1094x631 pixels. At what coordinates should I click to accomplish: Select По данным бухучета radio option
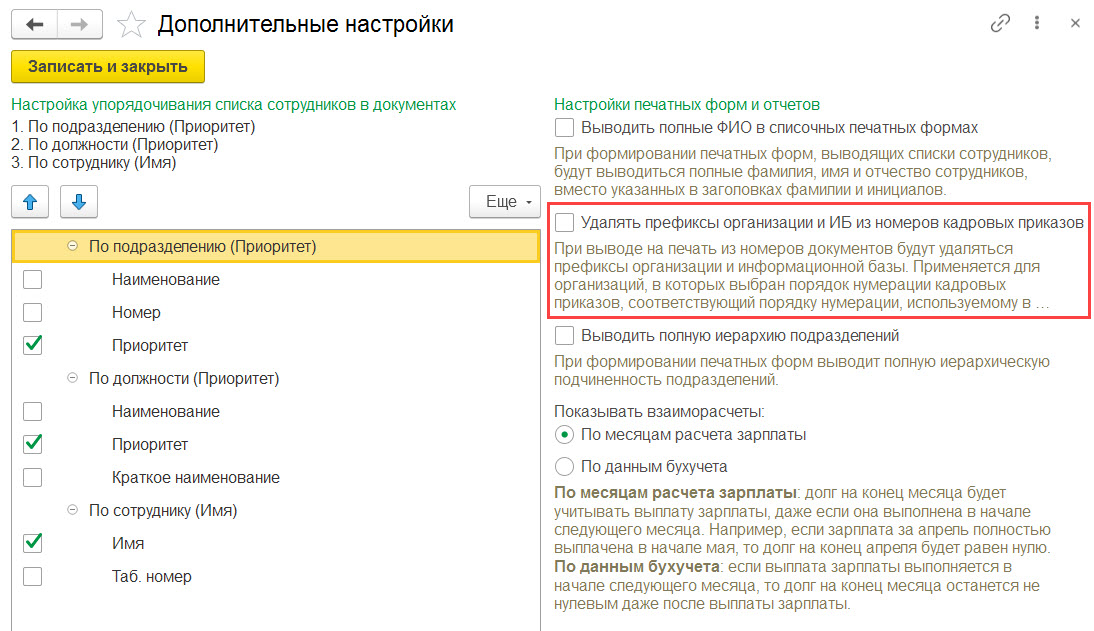[564, 466]
